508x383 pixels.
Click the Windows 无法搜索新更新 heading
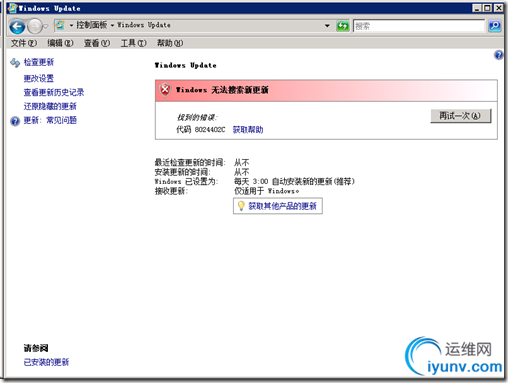pyautogui.click(x=222, y=90)
